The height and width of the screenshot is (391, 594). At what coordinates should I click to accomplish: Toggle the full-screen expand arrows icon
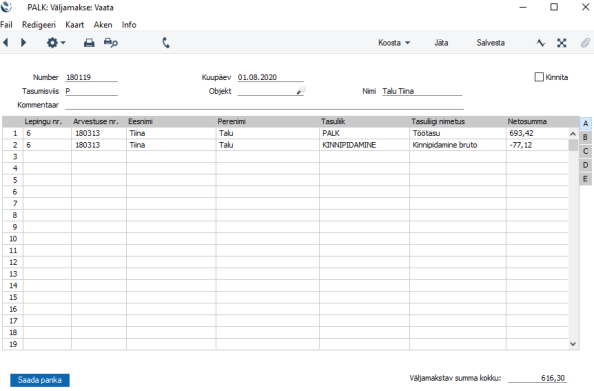click(562, 43)
